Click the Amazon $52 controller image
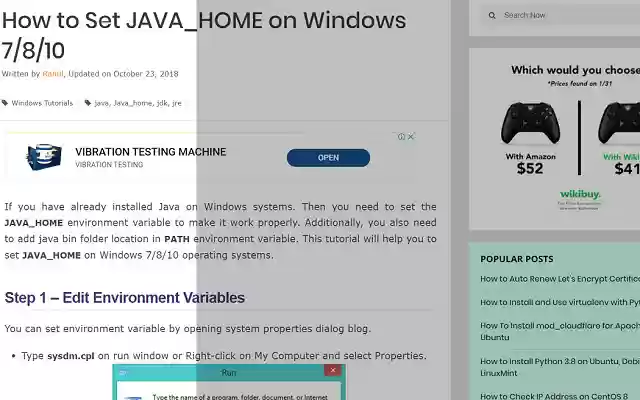Image resolution: width=640 pixels, height=400 pixels. click(530, 123)
